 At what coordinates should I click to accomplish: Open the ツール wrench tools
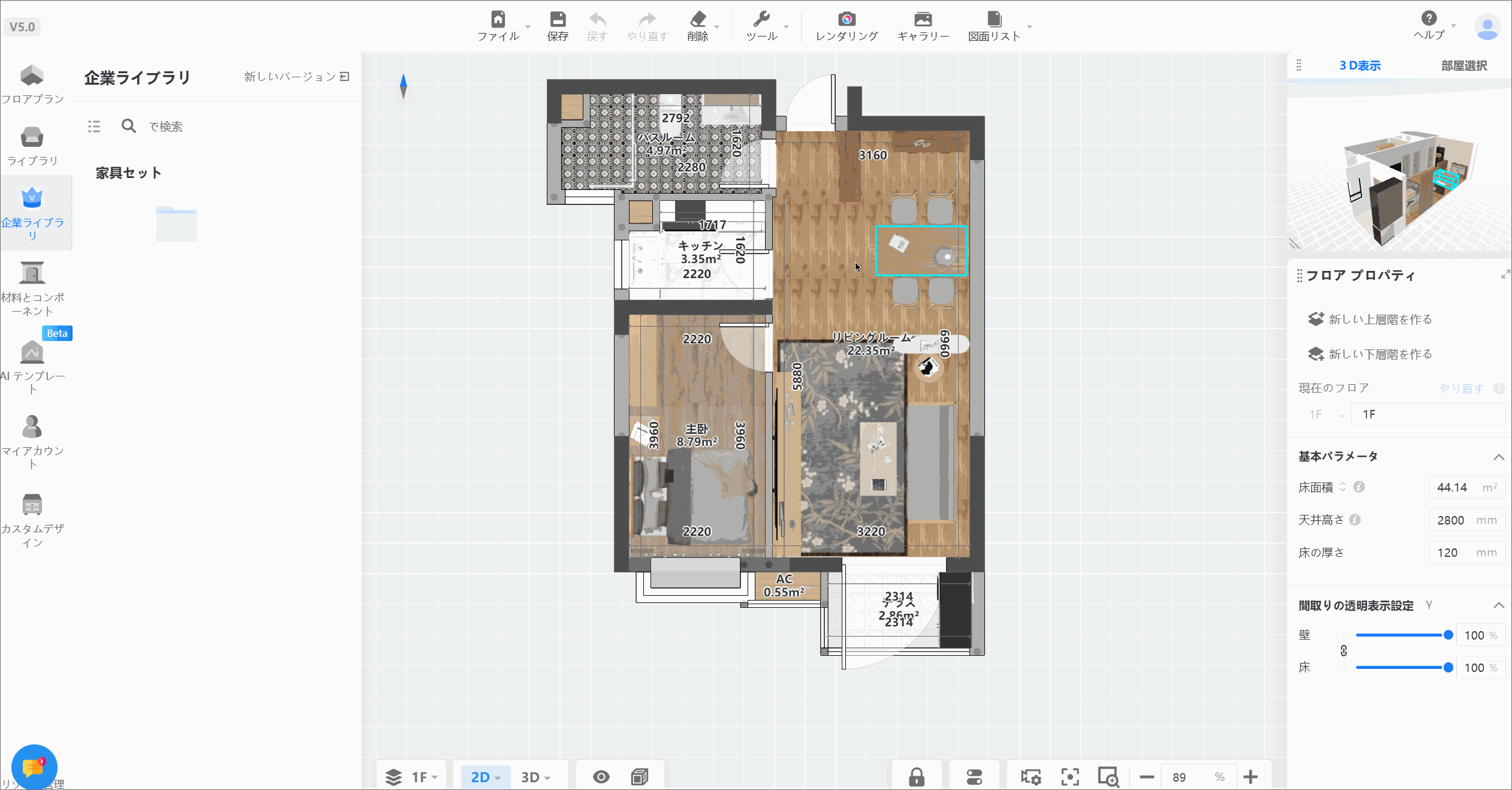(x=761, y=20)
